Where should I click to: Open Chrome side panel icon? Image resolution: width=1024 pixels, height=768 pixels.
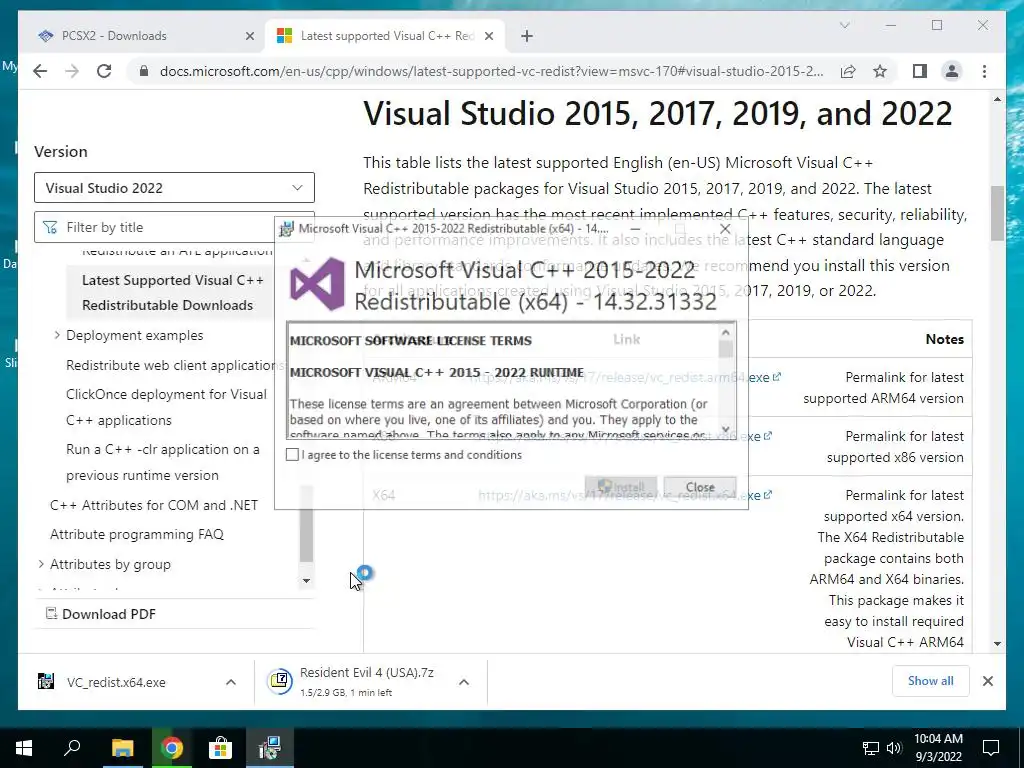920,71
